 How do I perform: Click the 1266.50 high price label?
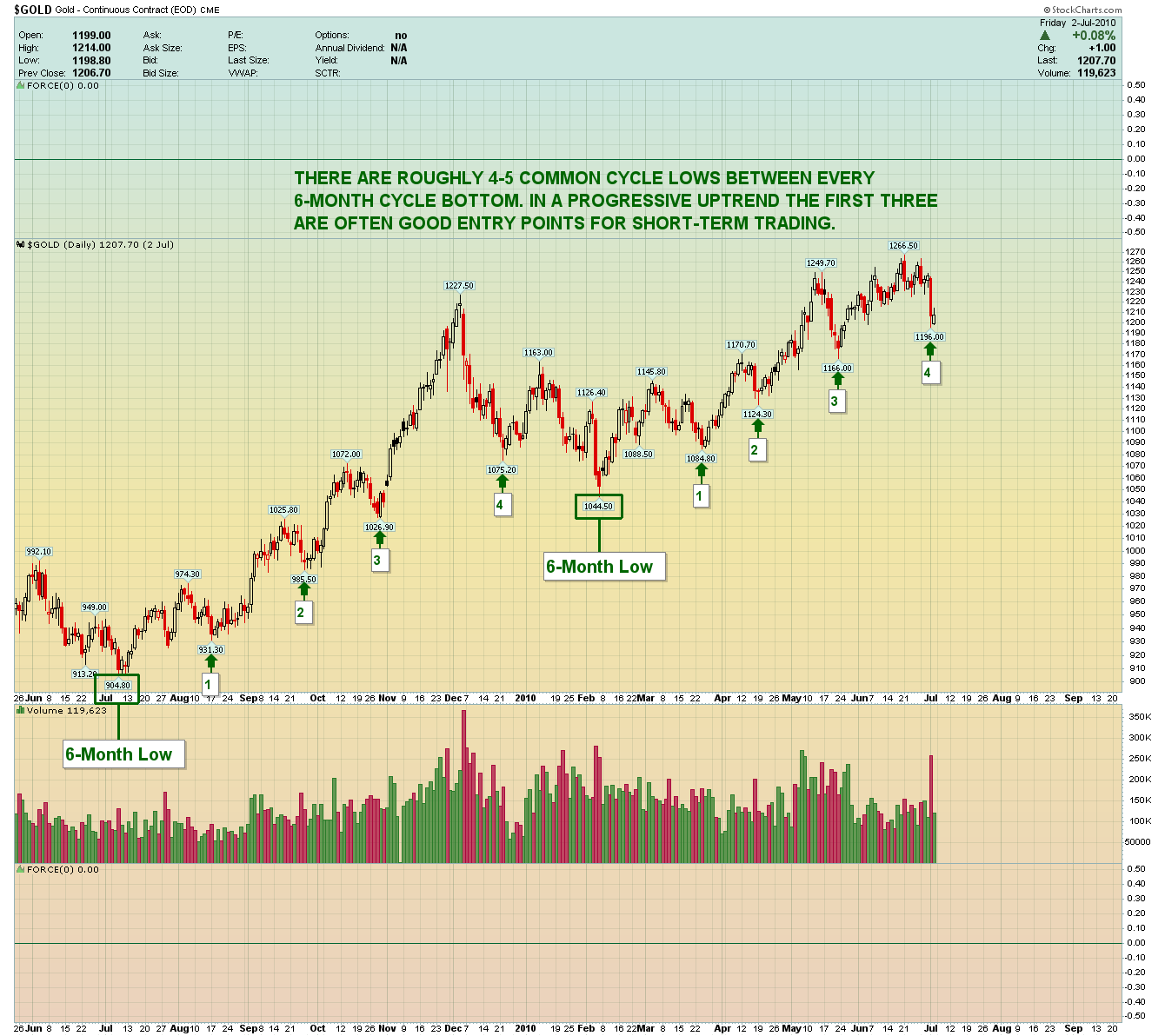(903, 246)
